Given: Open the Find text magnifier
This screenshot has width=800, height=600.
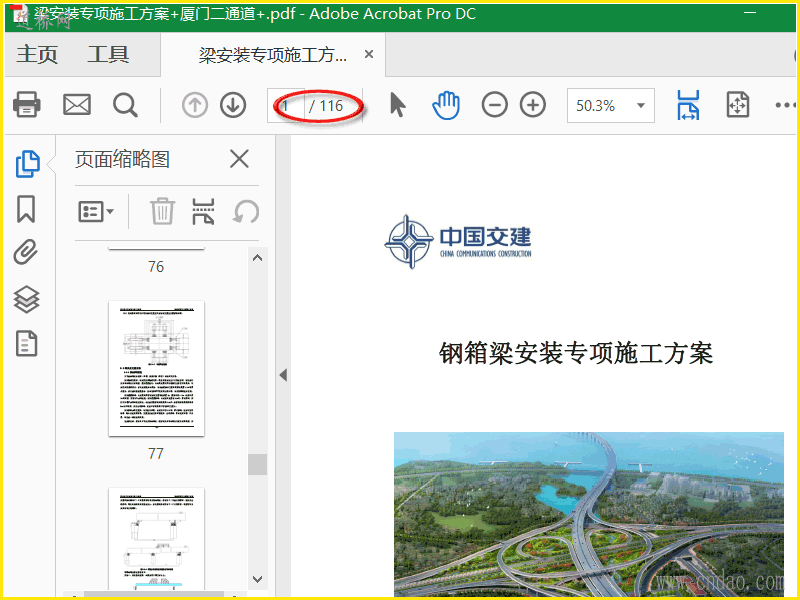Looking at the screenshot, I should point(125,105).
